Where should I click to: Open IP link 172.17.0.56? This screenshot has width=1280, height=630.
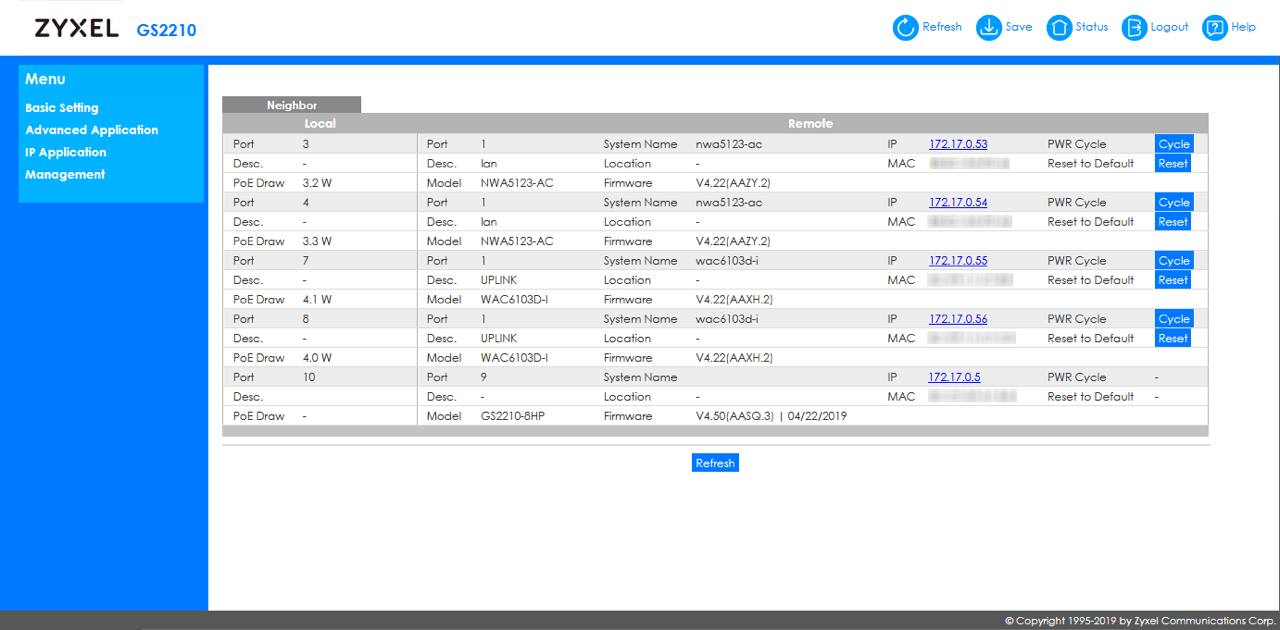coord(958,319)
